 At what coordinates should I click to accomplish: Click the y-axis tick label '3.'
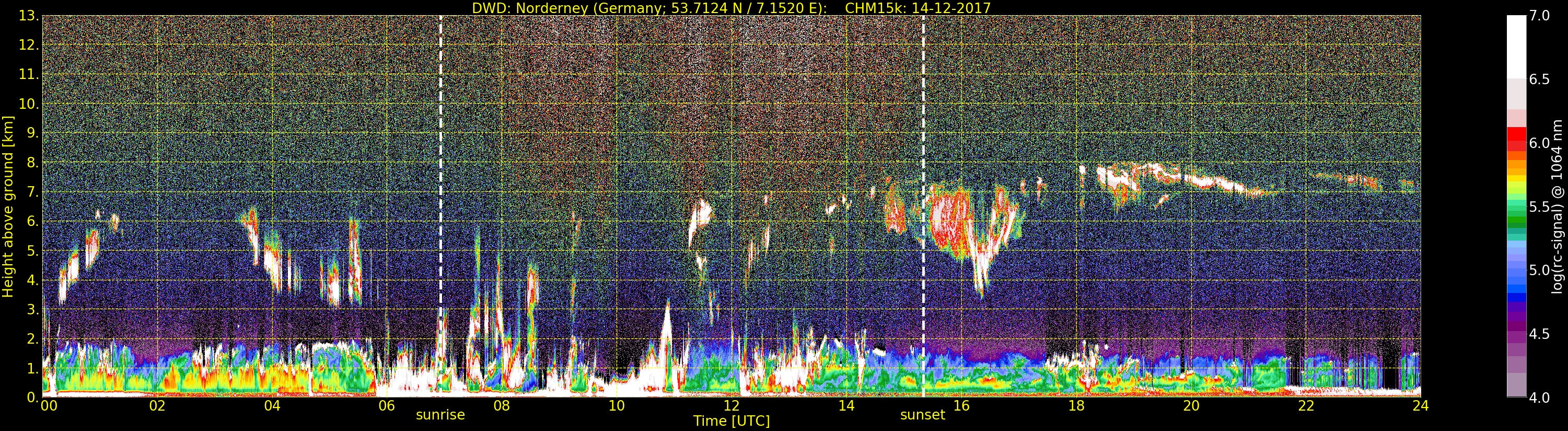pos(33,309)
